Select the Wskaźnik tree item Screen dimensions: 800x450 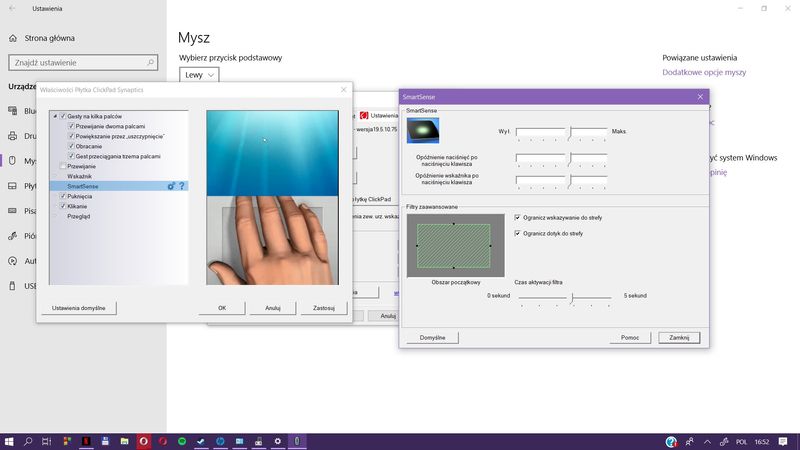point(80,176)
